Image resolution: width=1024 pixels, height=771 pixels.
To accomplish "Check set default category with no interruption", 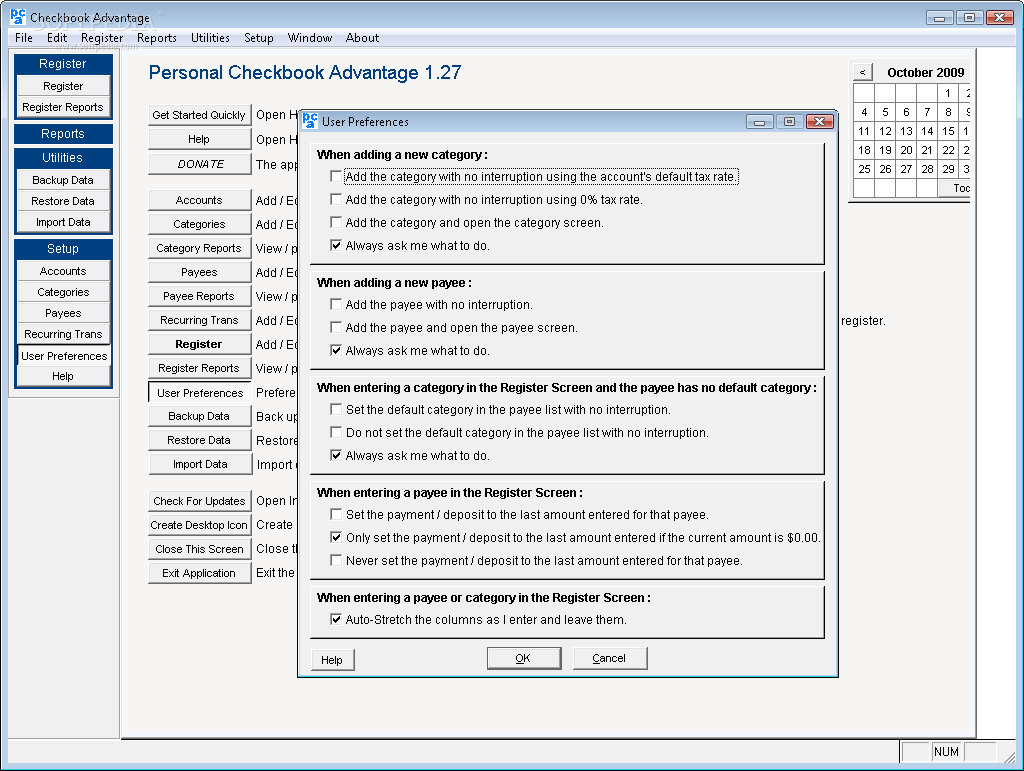I will 336,409.
